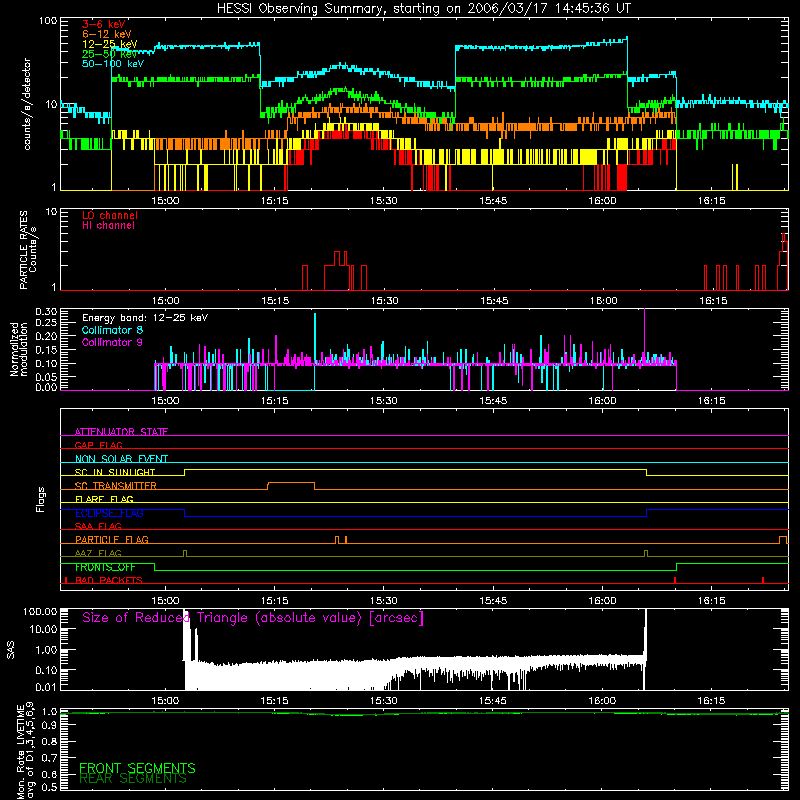Click the 16:00 tick under the particle rates plot
This screenshot has height=800, width=800.
coord(604,301)
